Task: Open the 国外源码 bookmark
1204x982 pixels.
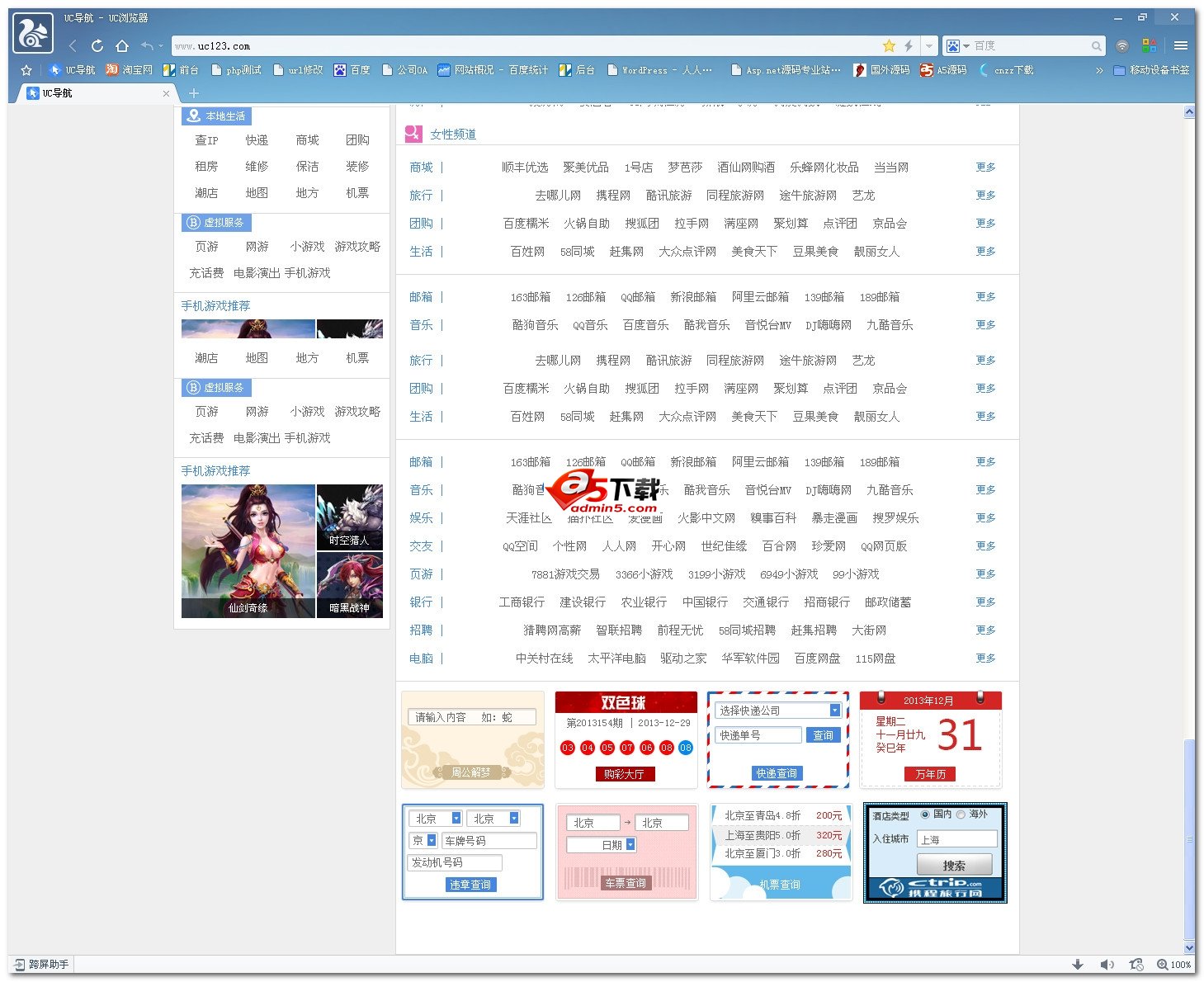Action: (x=881, y=70)
